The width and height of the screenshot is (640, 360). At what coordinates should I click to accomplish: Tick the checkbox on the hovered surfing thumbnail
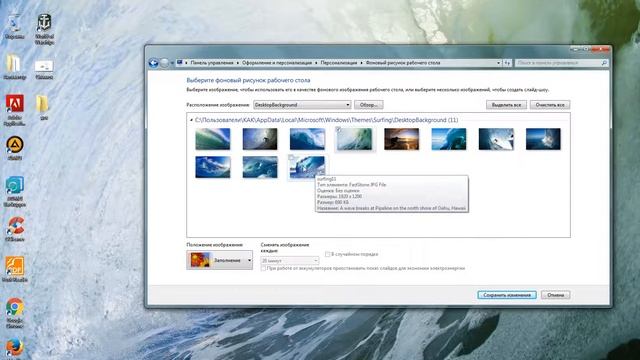[x=291, y=158]
